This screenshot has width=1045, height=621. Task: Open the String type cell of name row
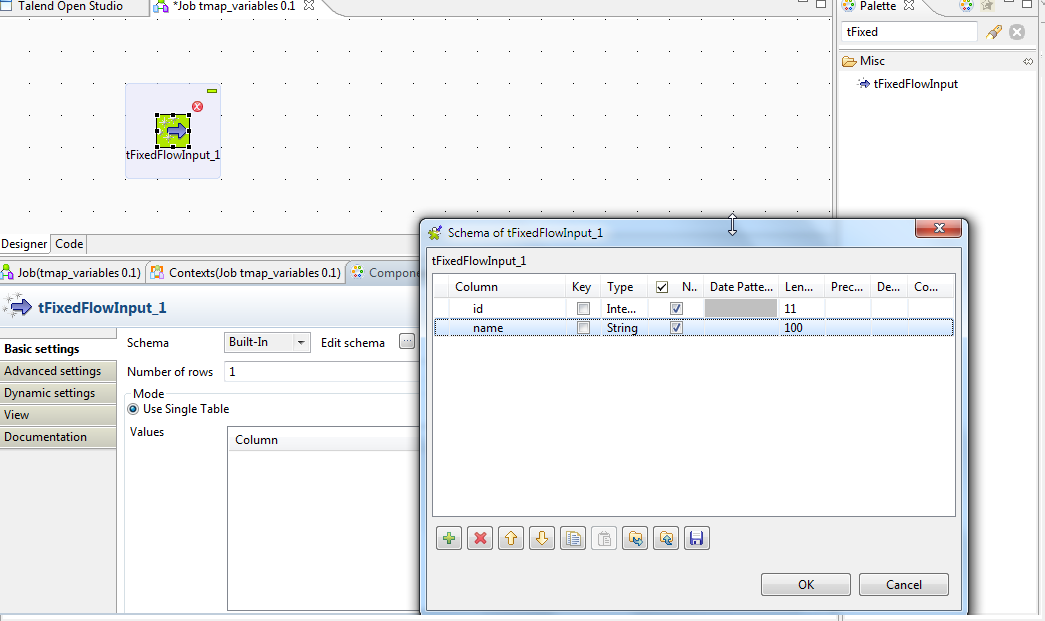pos(622,328)
